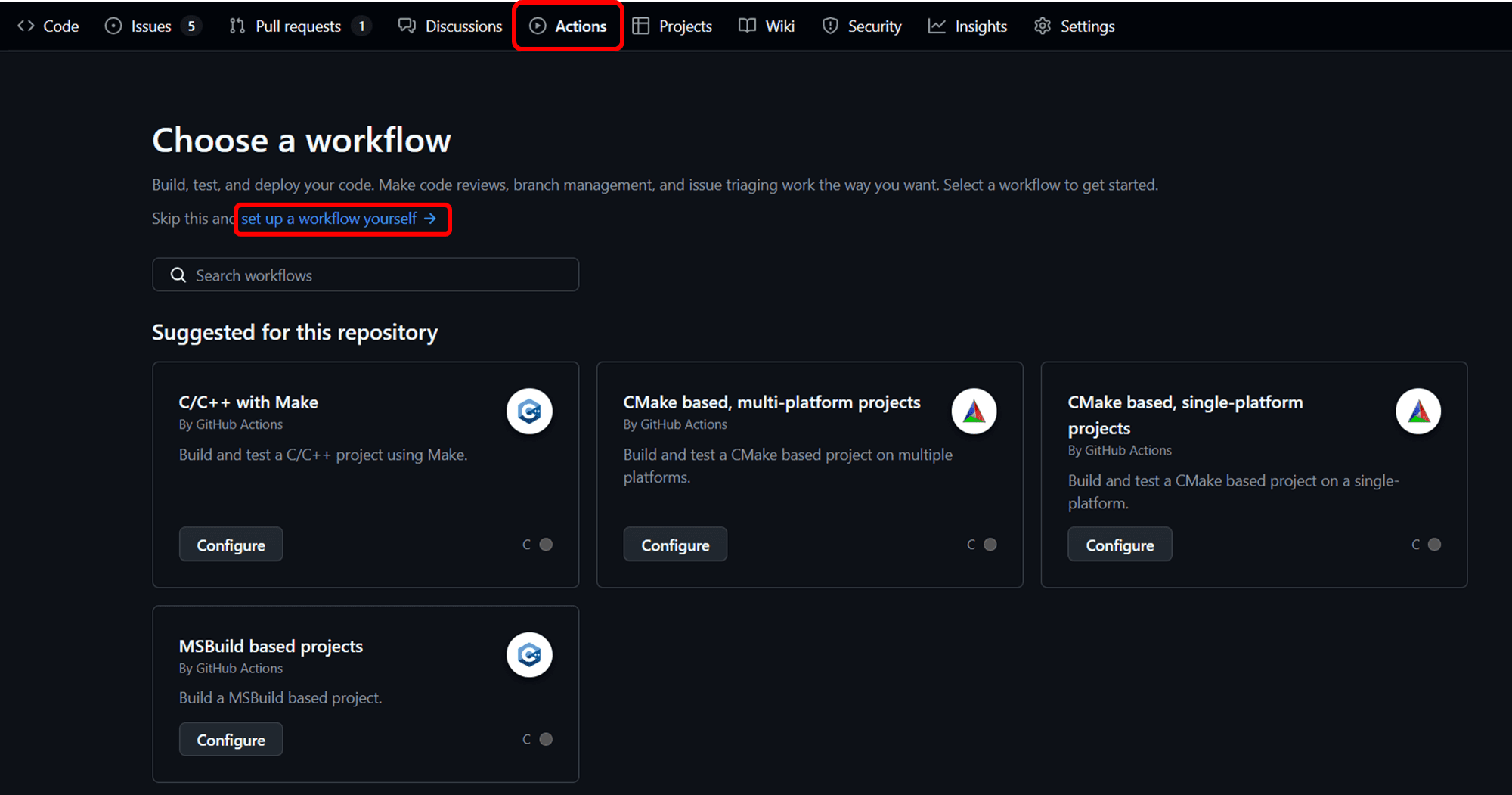The height and width of the screenshot is (795, 1512).
Task: Go to the Discussions tab
Action: point(451,26)
